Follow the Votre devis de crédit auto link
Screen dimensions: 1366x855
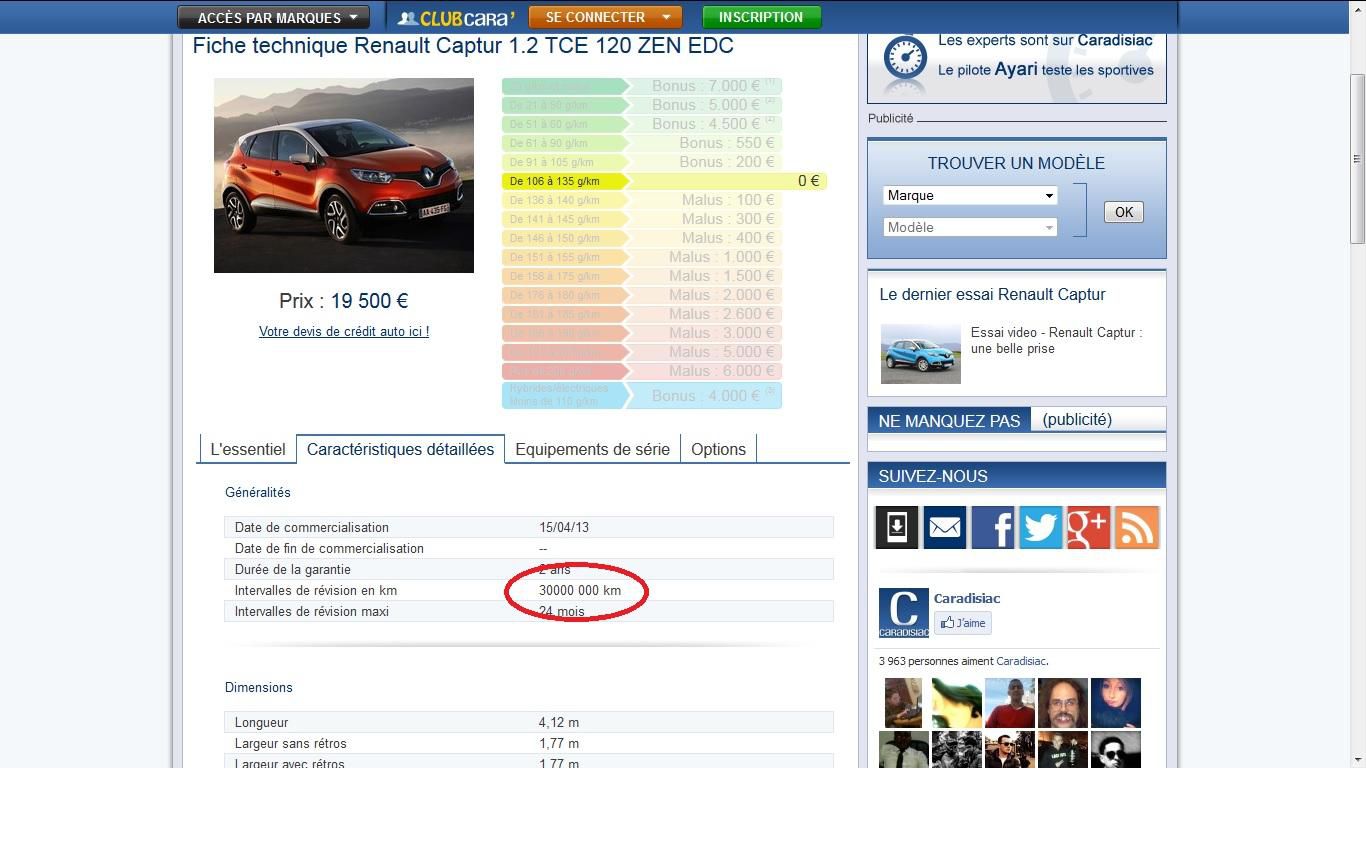[x=344, y=331]
